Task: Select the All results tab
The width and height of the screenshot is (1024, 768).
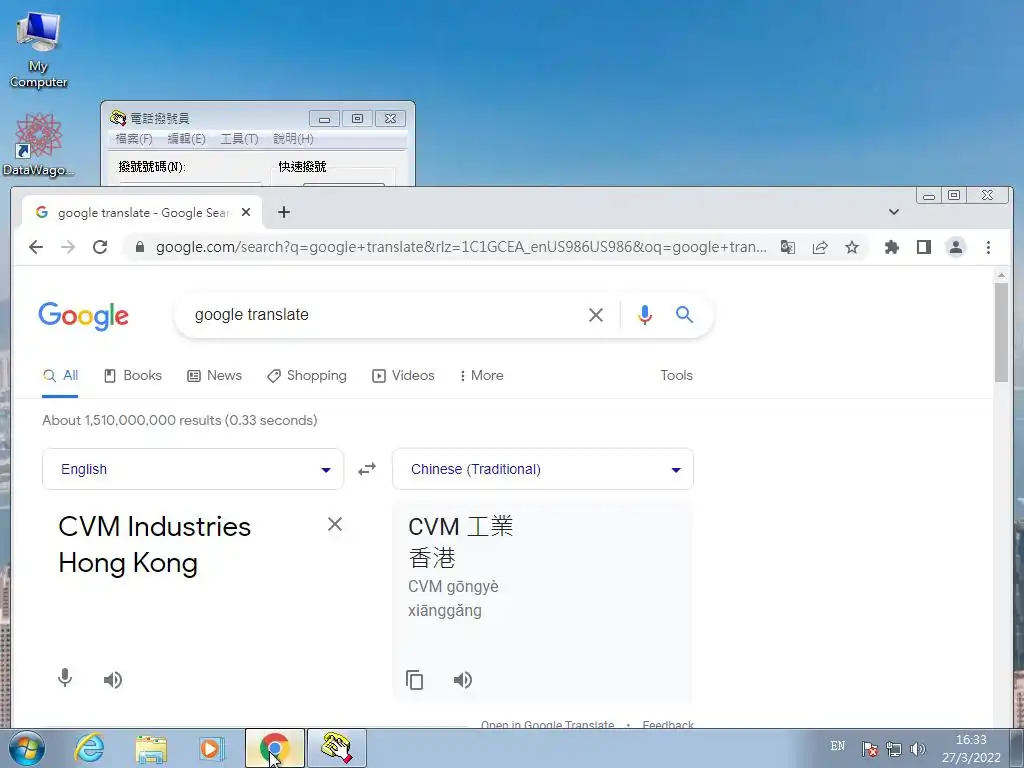Action: (x=60, y=376)
